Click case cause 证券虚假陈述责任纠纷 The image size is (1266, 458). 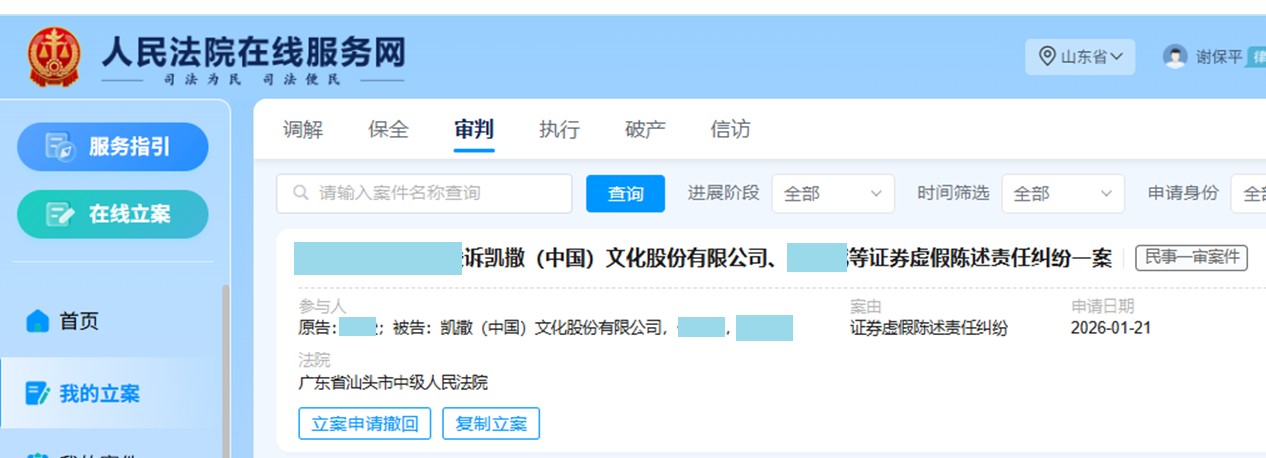pos(929,328)
